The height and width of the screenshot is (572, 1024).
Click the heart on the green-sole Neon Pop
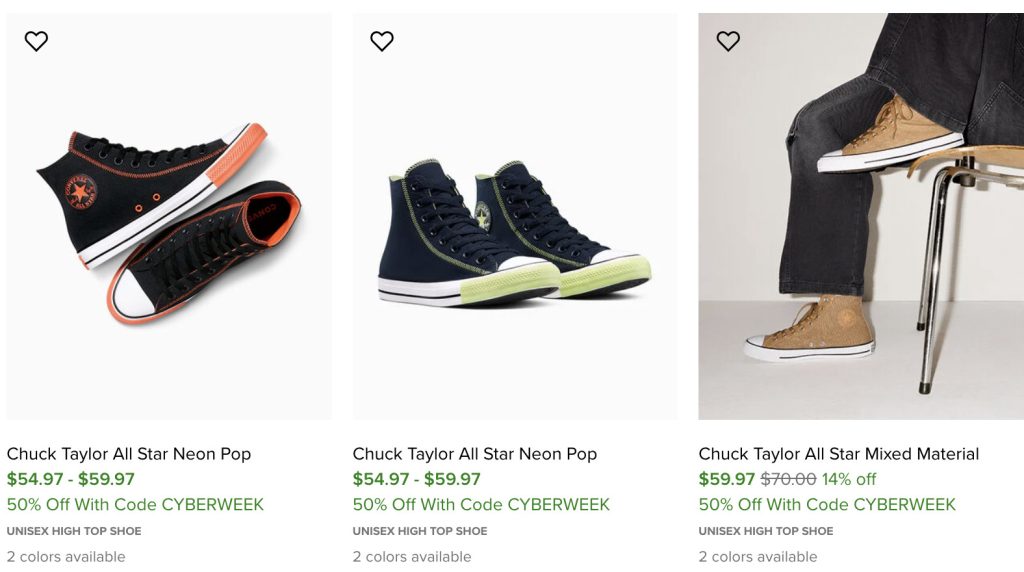pos(382,41)
